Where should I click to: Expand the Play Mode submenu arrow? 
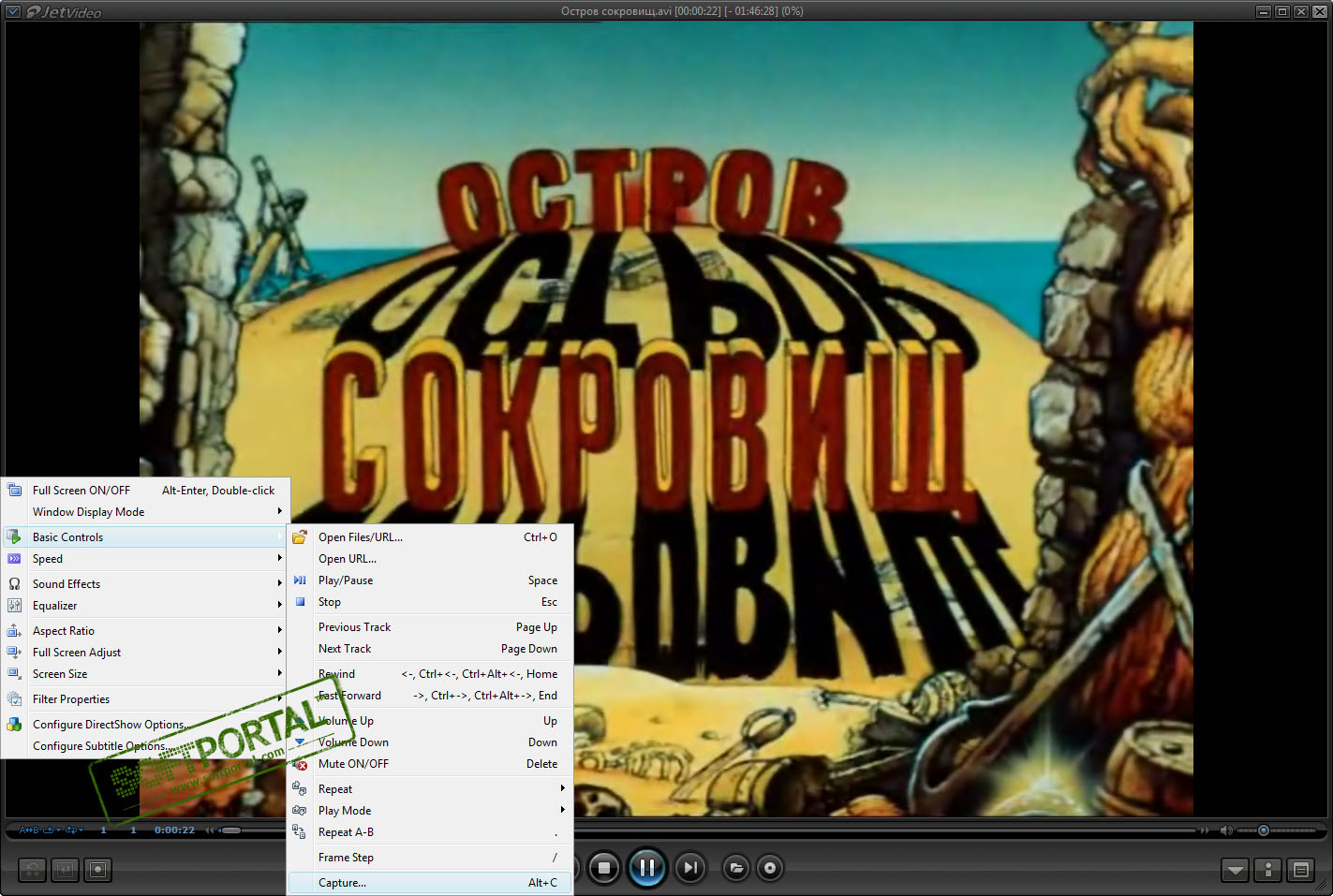click(x=562, y=810)
